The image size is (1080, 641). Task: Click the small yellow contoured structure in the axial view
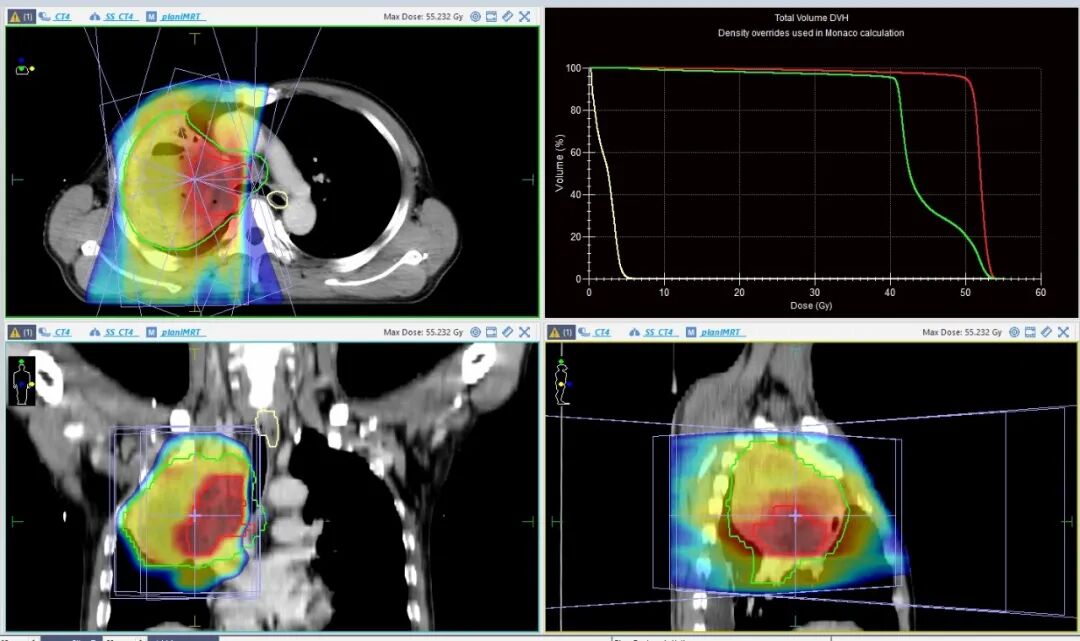coord(278,200)
